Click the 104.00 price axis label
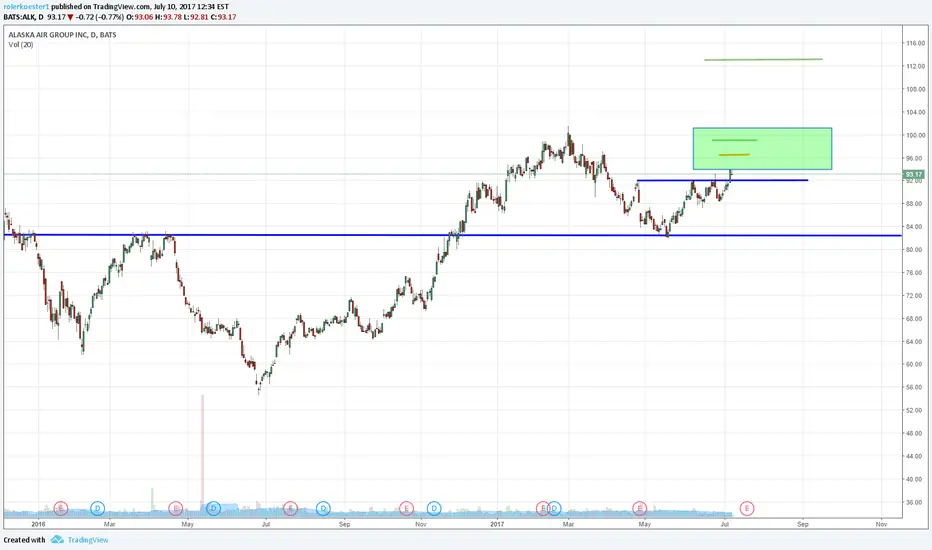The width and height of the screenshot is (932, 550). 915,112
